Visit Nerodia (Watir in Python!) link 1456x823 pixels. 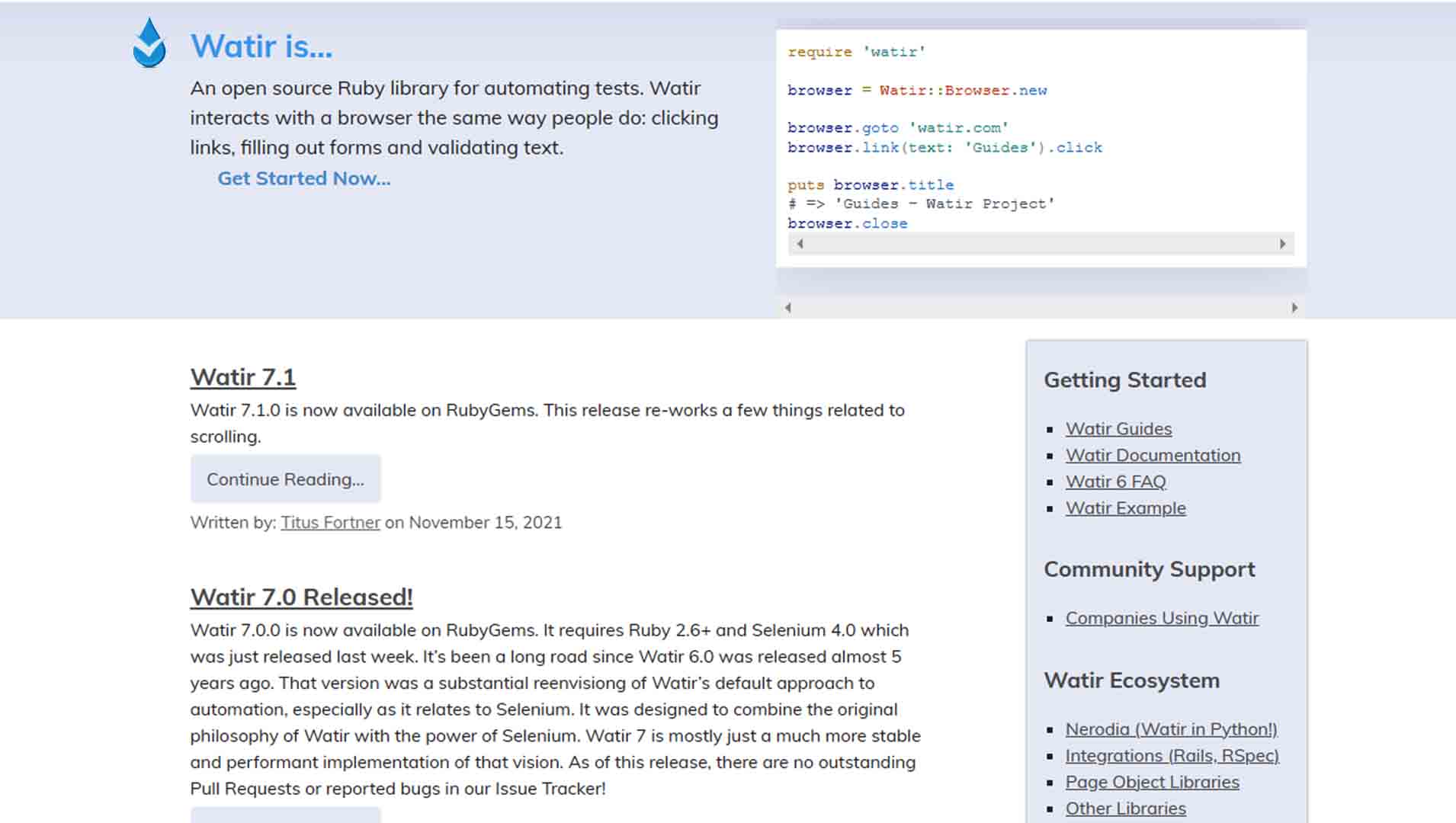1170,729
